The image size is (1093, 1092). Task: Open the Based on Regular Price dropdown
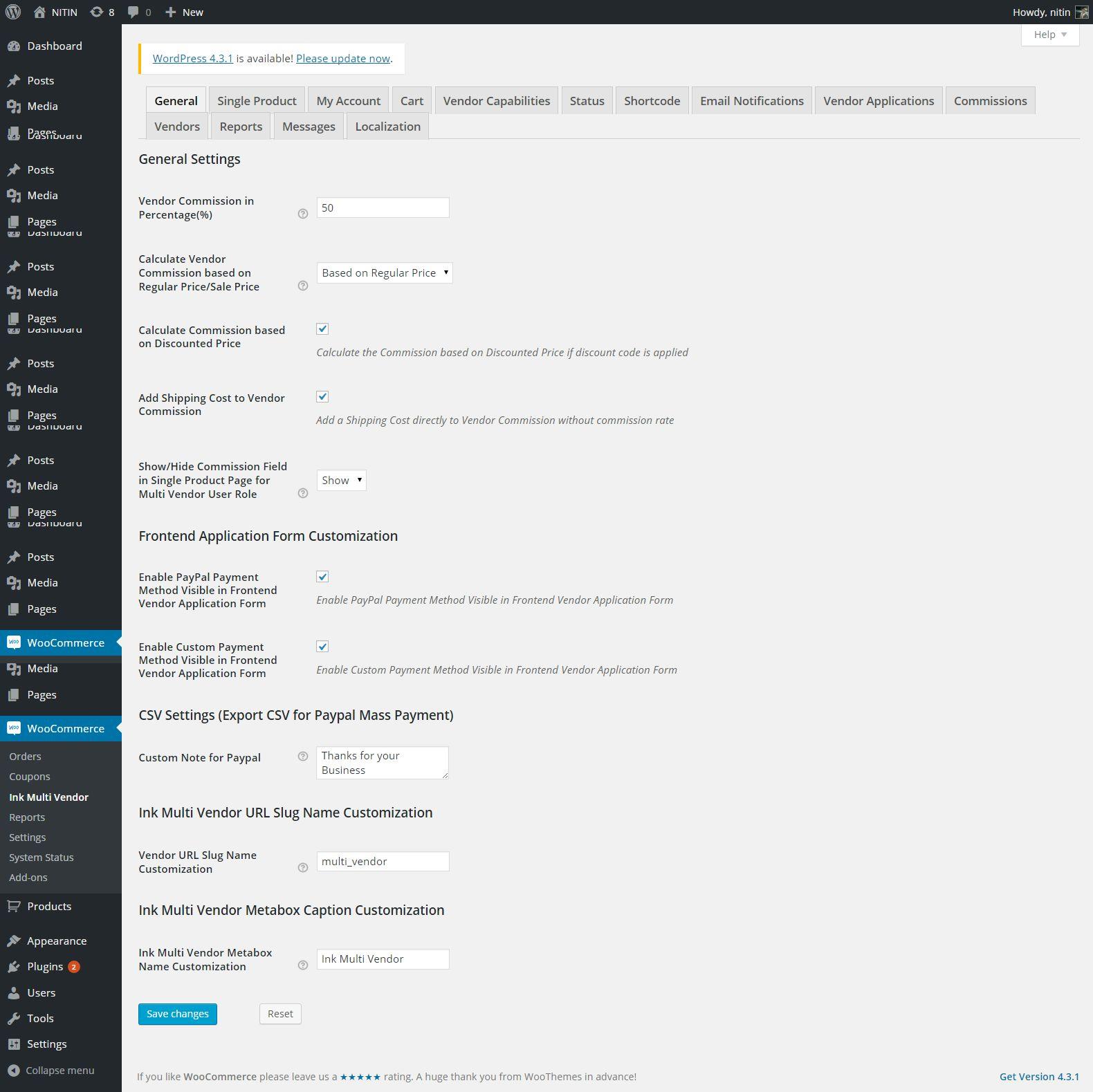click(385, 273)
